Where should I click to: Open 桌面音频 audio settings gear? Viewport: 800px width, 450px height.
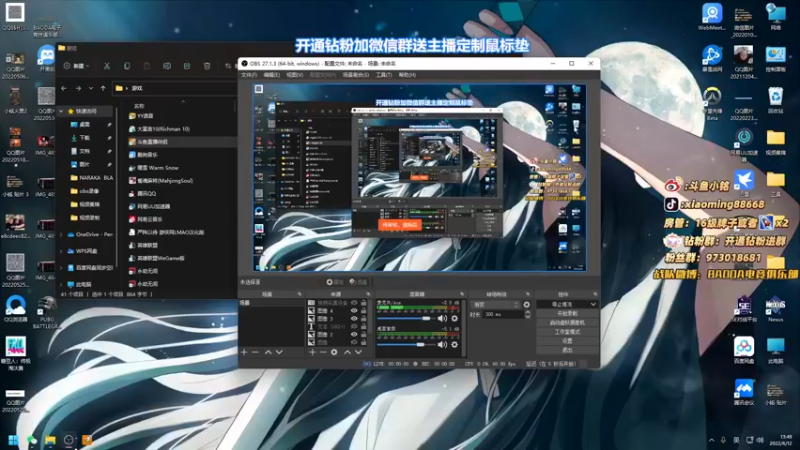tap(455, 344)
